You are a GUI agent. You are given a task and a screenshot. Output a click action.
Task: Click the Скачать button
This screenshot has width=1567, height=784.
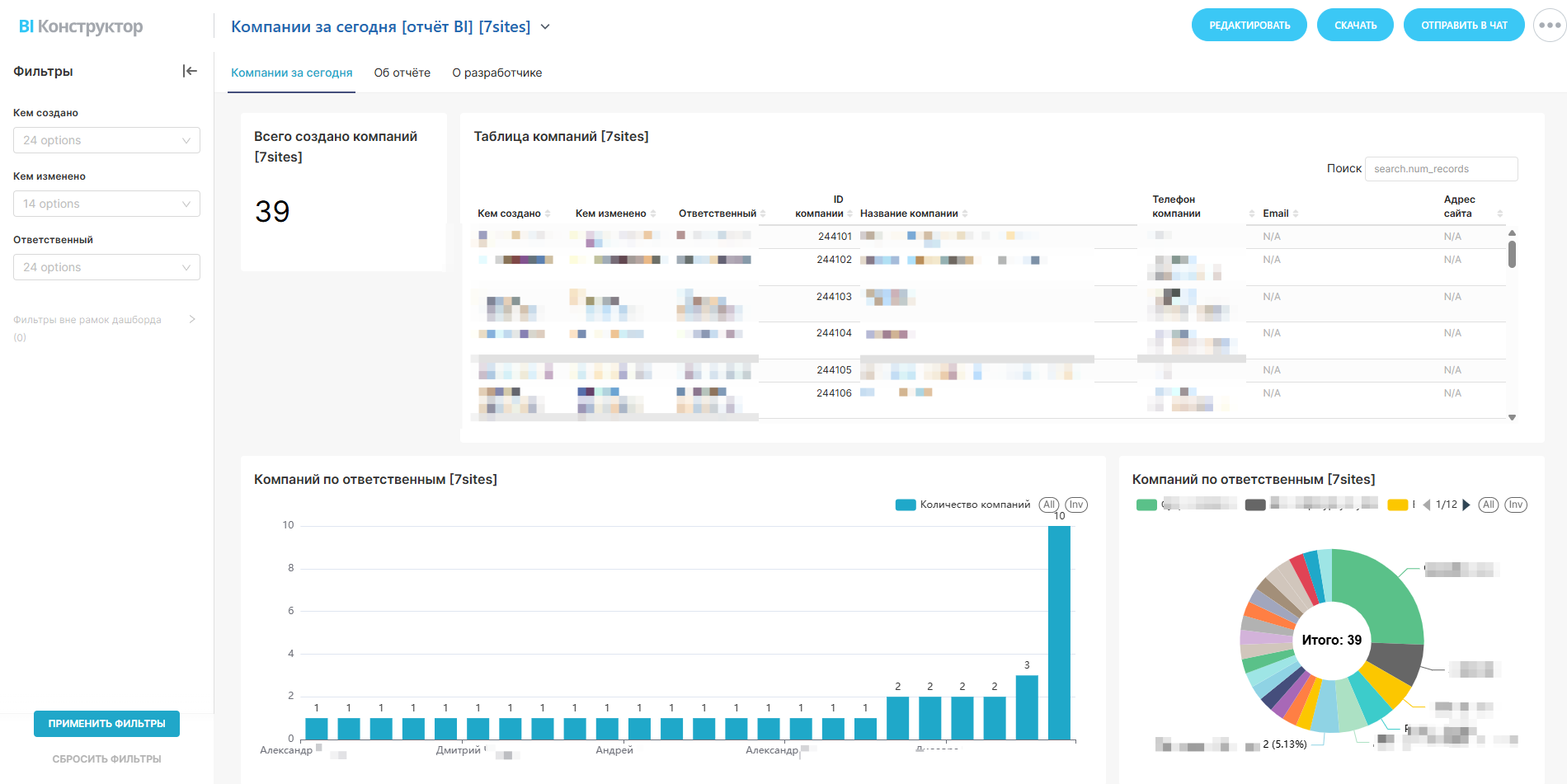(1355, 26)
